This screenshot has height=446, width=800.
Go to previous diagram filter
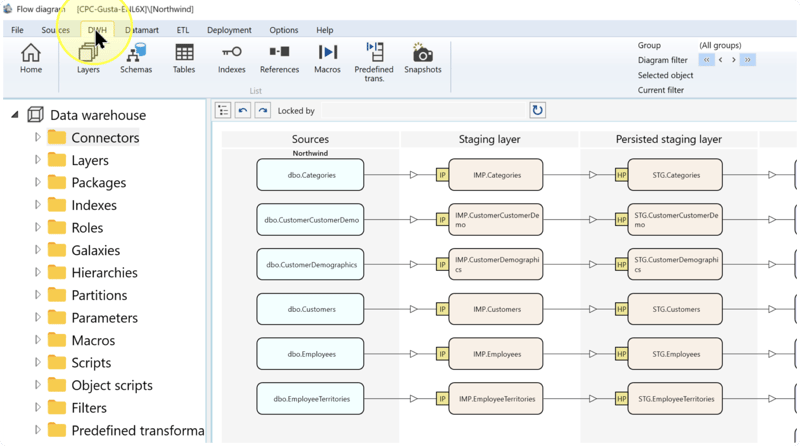point(720,60)
